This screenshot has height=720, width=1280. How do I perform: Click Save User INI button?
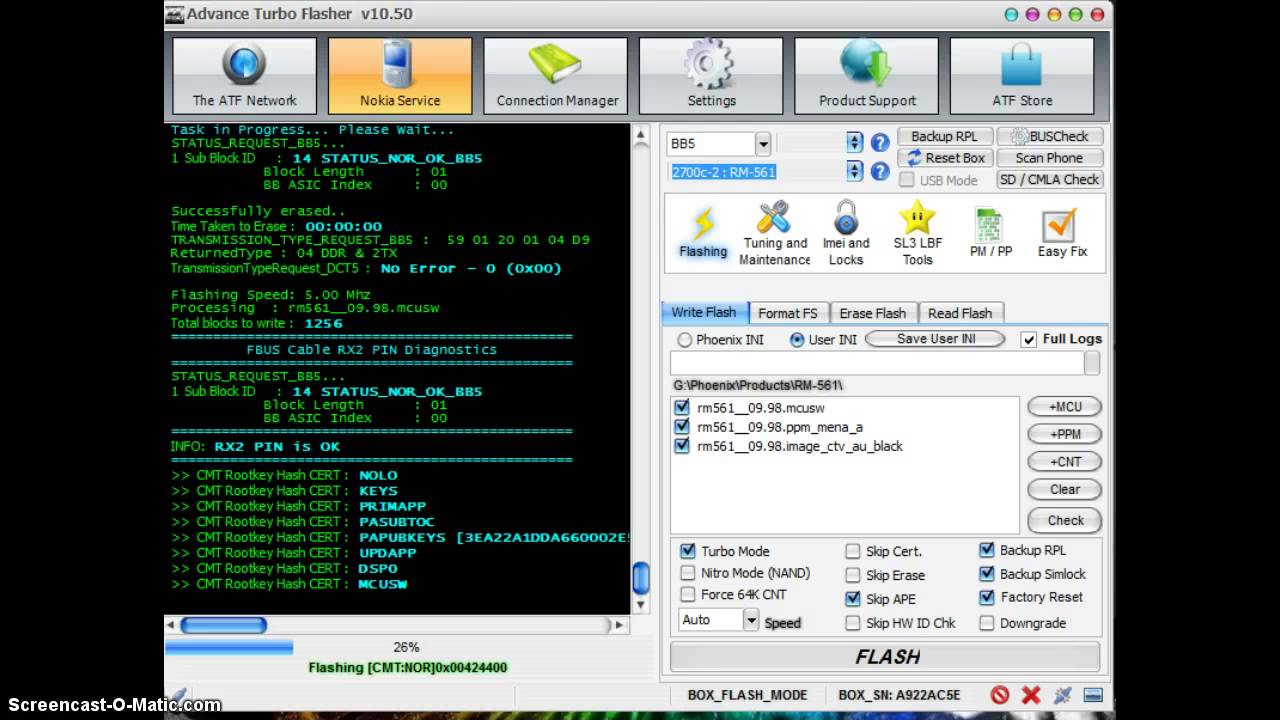tap(936, 339)
